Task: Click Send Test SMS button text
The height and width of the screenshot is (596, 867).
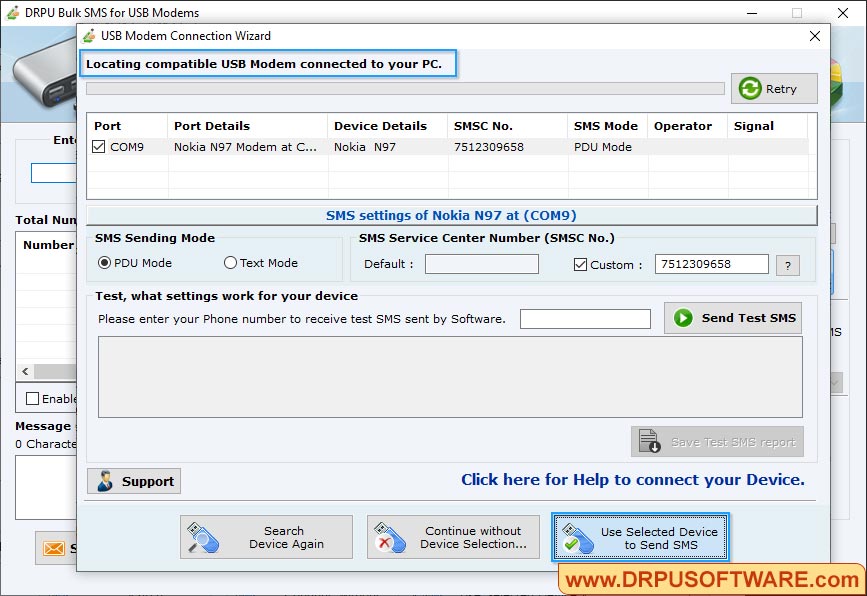Action: click(749, 318)
